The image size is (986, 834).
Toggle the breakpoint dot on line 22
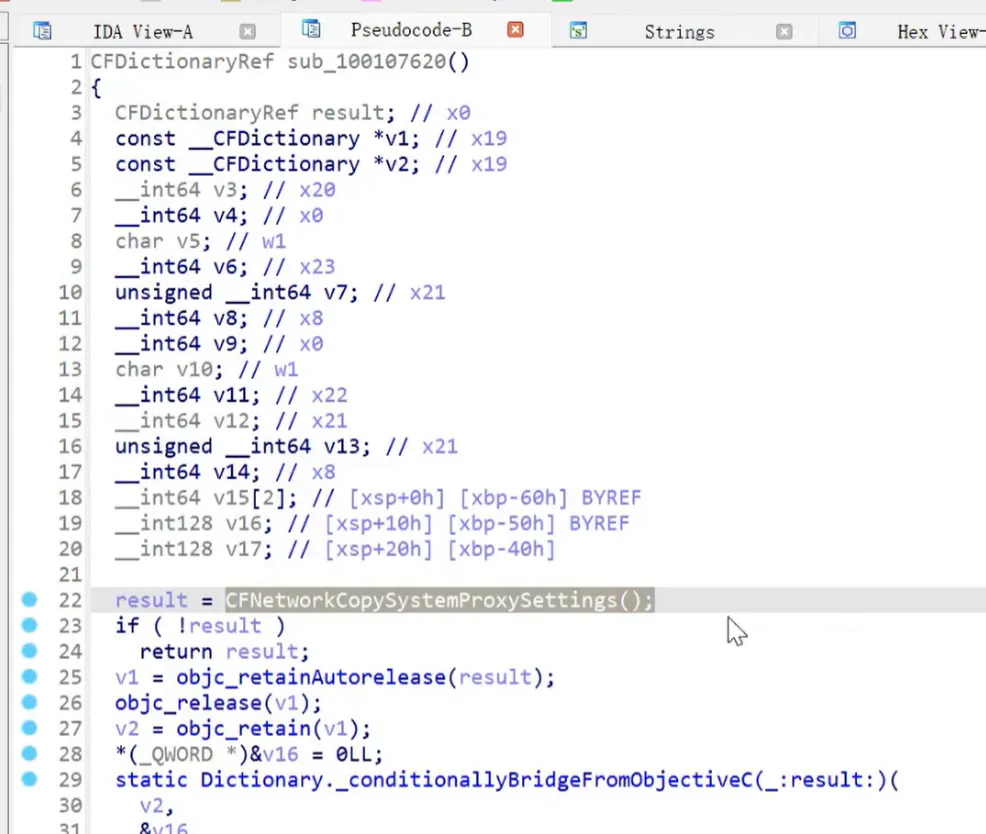(x=30, y=599)
